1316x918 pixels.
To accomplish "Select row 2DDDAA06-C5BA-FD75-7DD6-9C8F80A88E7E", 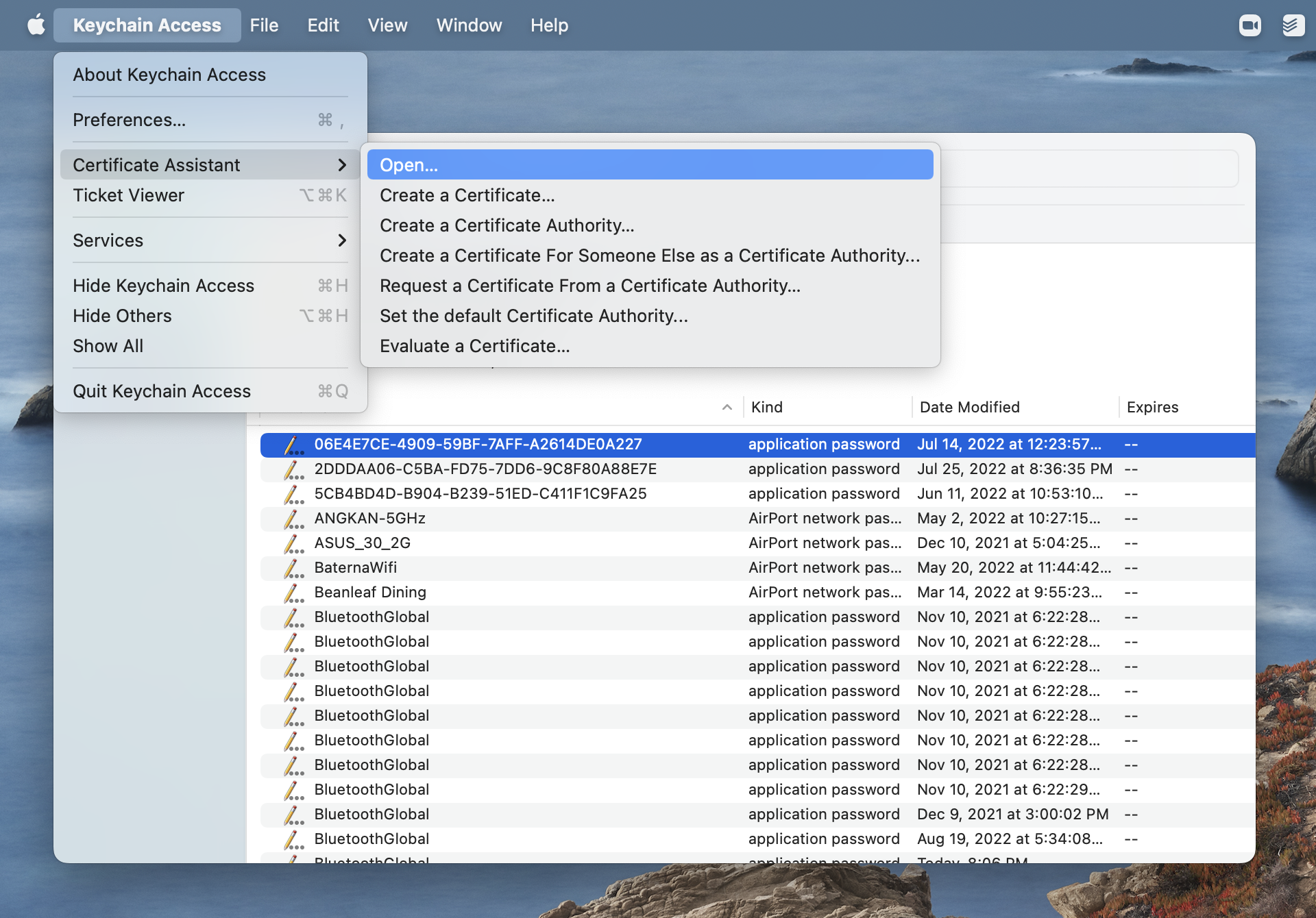I will tap(757, 469).
